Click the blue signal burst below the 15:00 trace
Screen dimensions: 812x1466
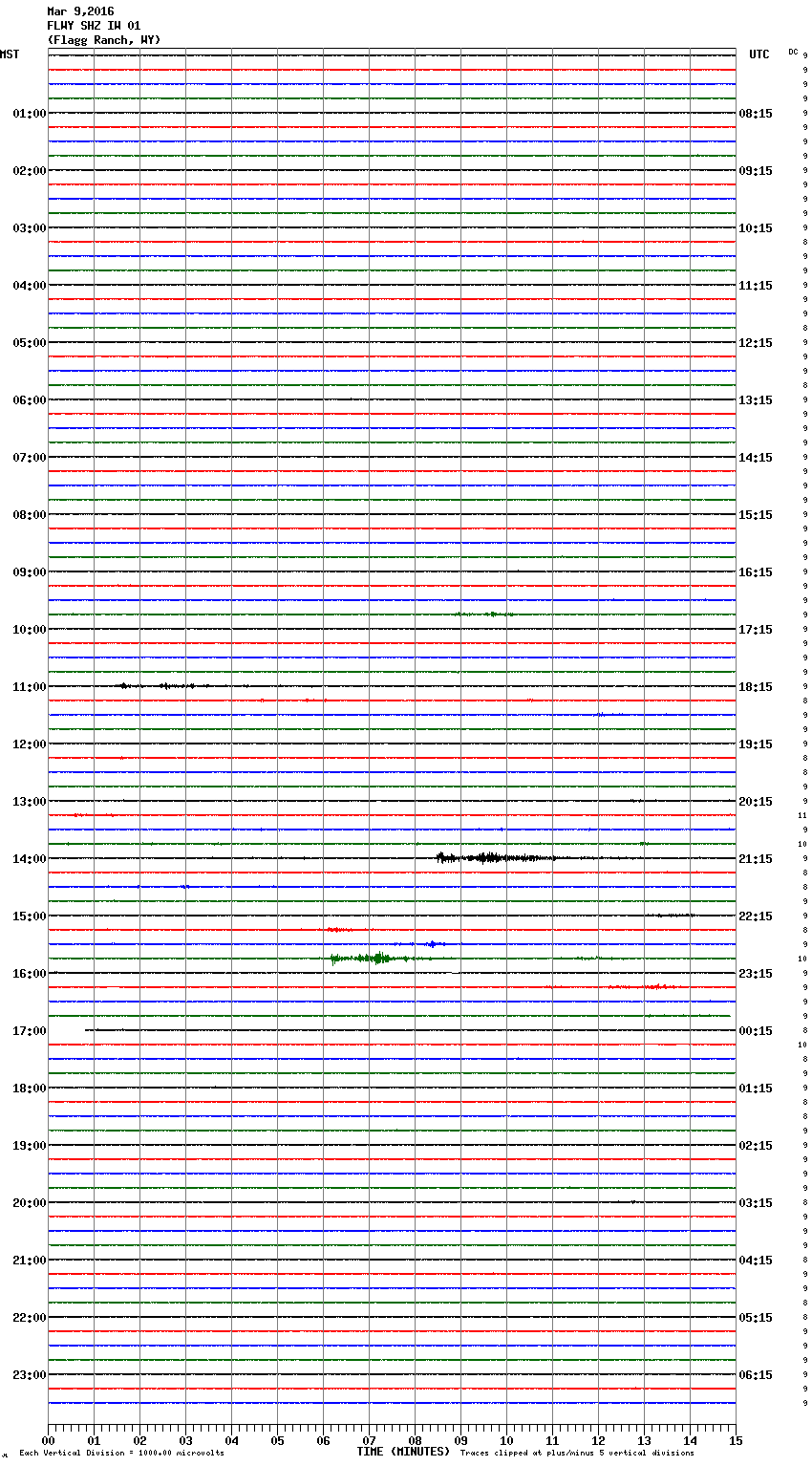[x=432, y=943]
